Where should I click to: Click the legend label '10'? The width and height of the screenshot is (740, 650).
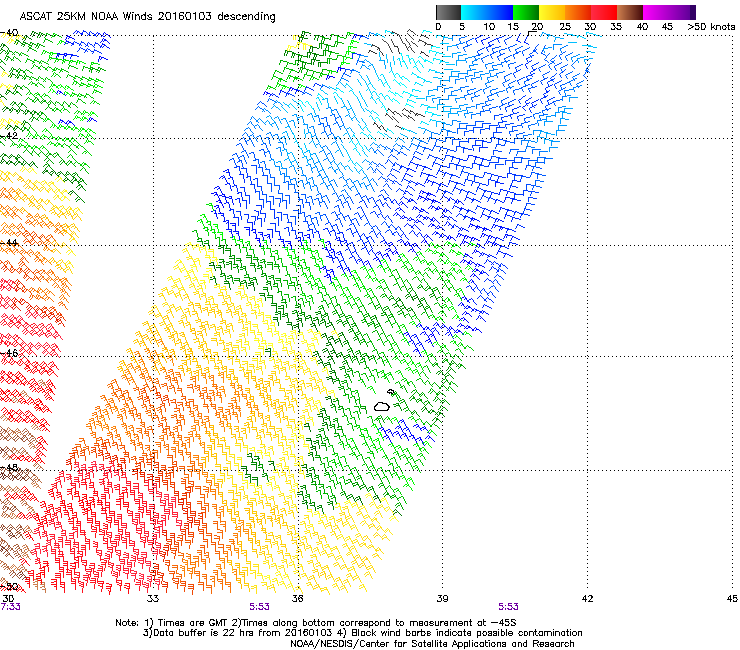(489, 26)
